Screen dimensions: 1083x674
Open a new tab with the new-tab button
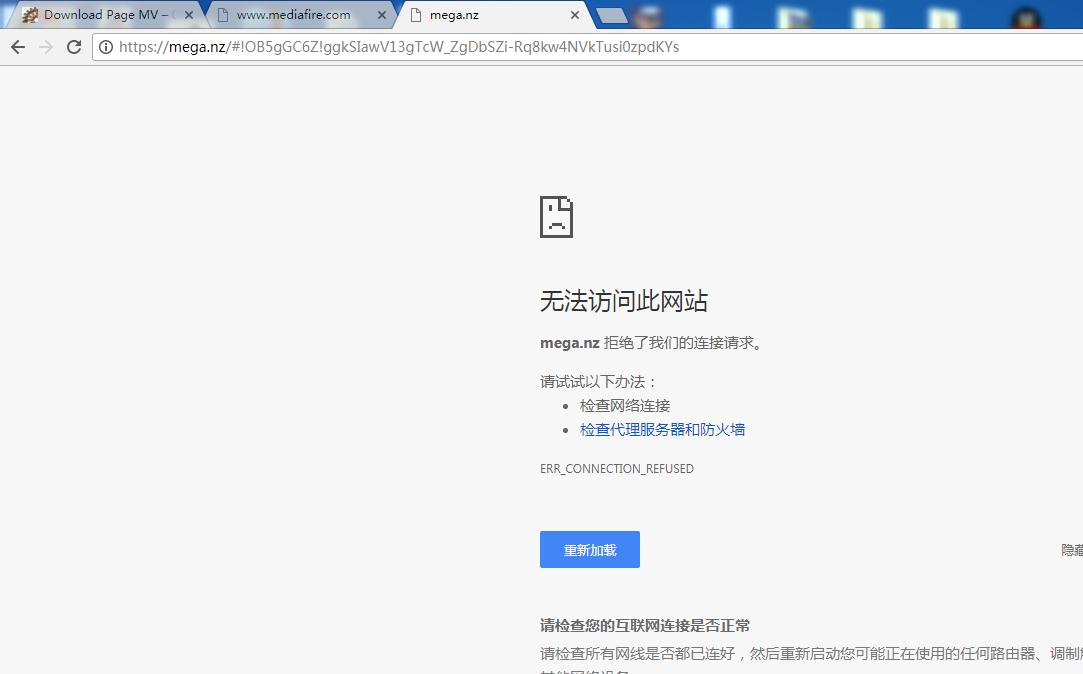coord(611,15)
